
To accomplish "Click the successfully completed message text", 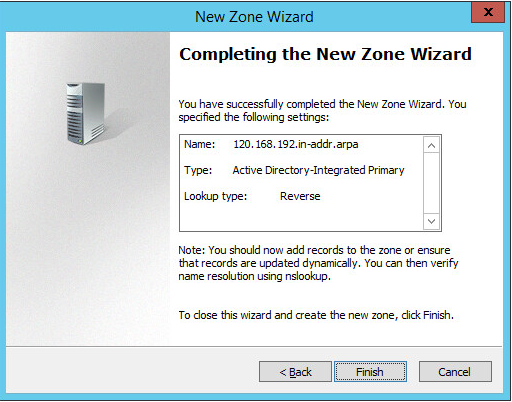I will tap(322, 111).
